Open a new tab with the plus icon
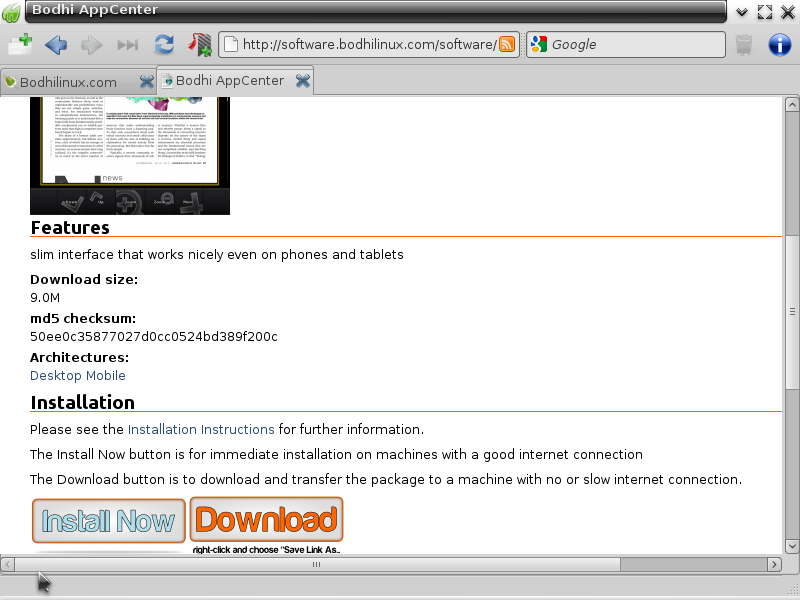The image size is (800, 600). [x=20, y=44]
